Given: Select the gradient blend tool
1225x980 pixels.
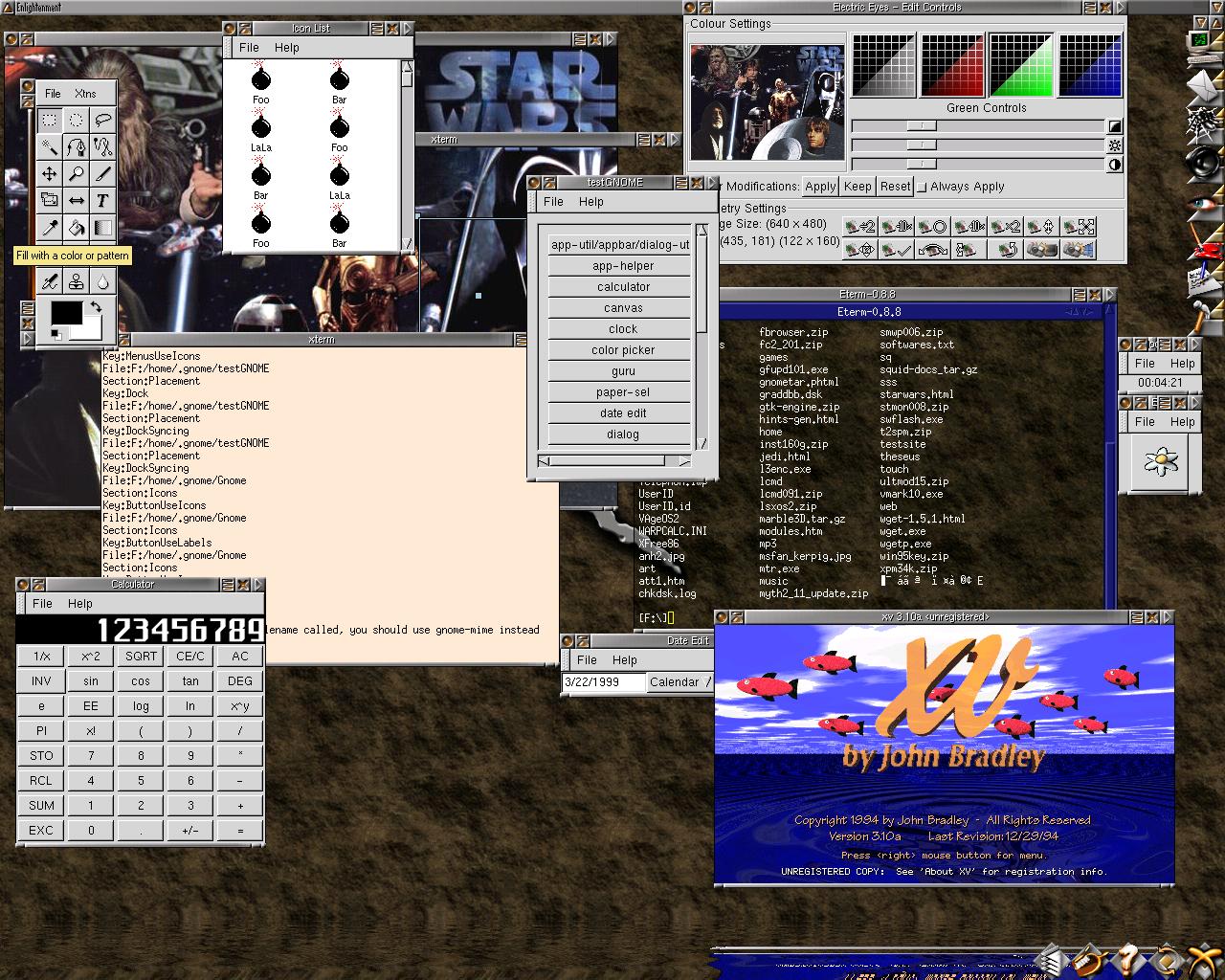Looking at the screenshot, I should (x=102, y=228).
